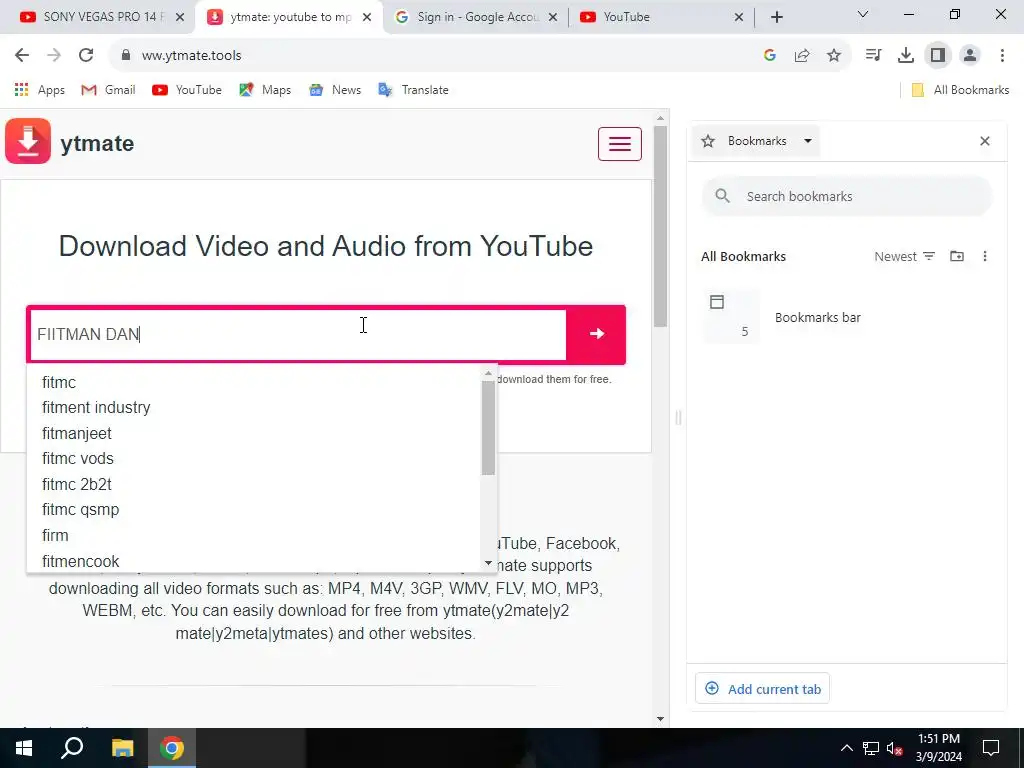Close the SONY VEGAS PRO 14 tab
The height and width of the screenshot is (768, 1024).
coord(180,17)
